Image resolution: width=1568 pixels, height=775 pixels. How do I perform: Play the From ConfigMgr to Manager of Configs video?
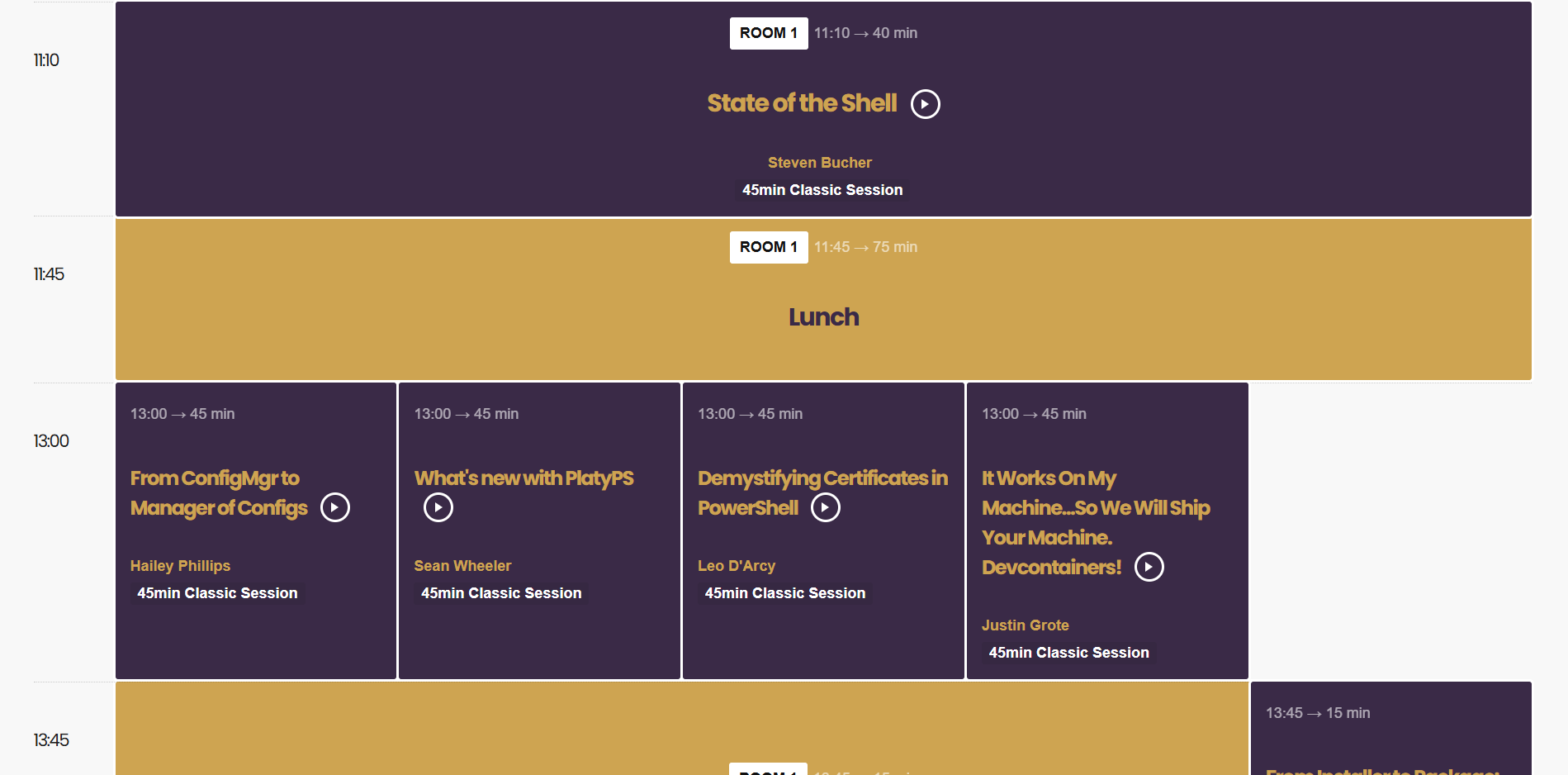click(x=335, y=507)
